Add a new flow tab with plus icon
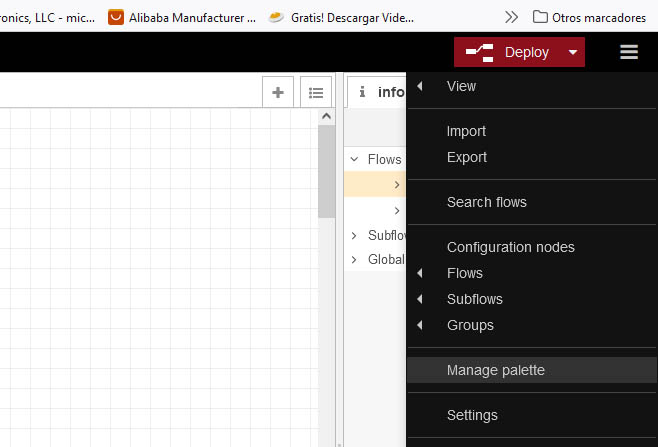Image resolution: width=658 pixels, height=447 pixels. click(278, 92)
